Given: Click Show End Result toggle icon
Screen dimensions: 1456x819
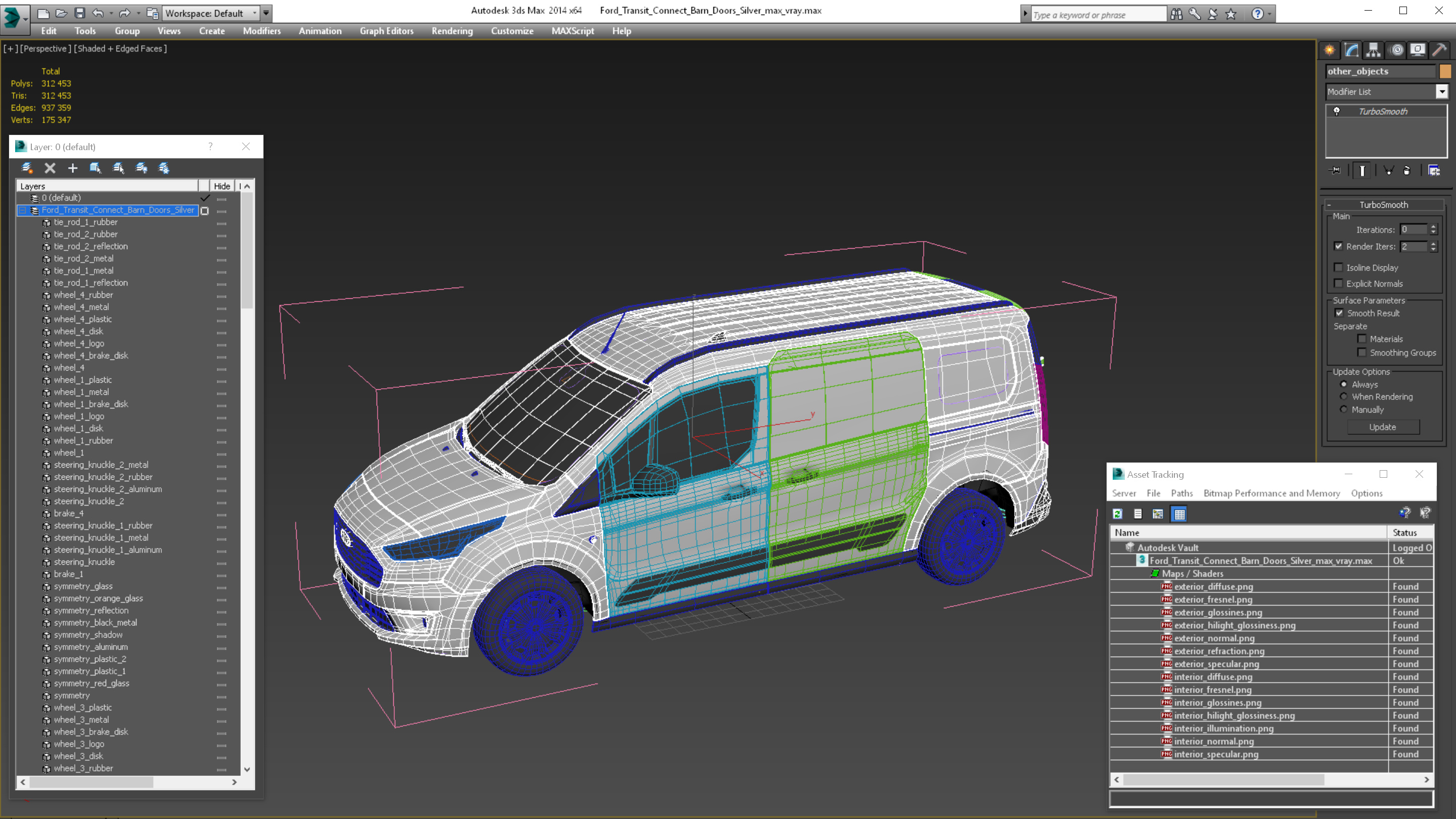Looking at the screenshot, I should (x=1362, y=170).
